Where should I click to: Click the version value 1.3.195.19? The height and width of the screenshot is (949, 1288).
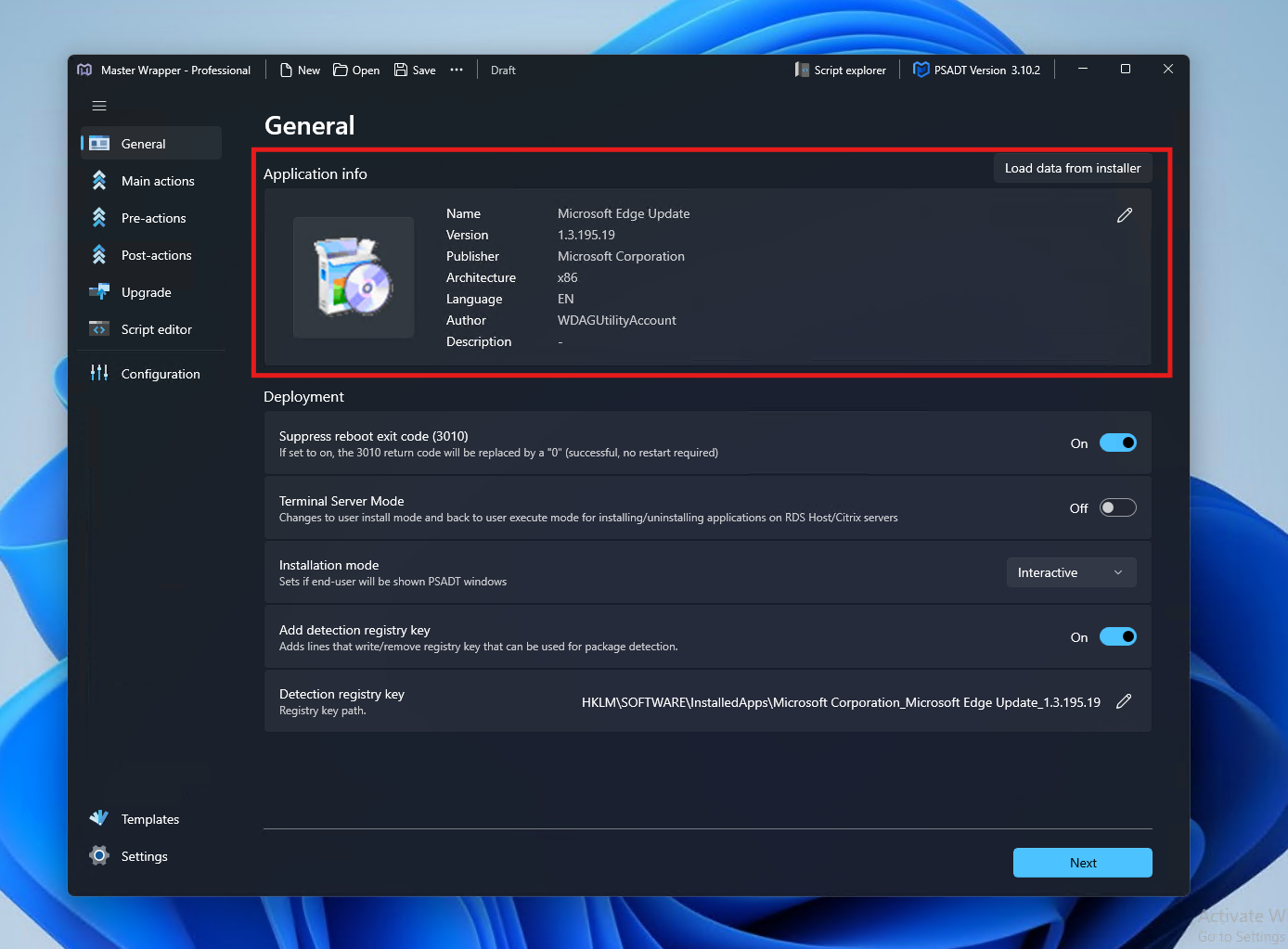tap(586, 235)
